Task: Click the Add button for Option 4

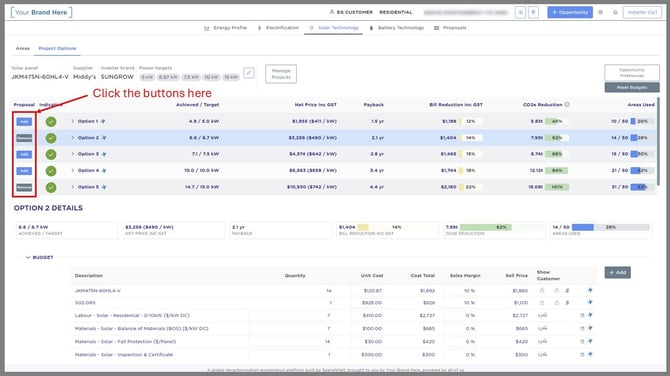Action: point(24,171)
